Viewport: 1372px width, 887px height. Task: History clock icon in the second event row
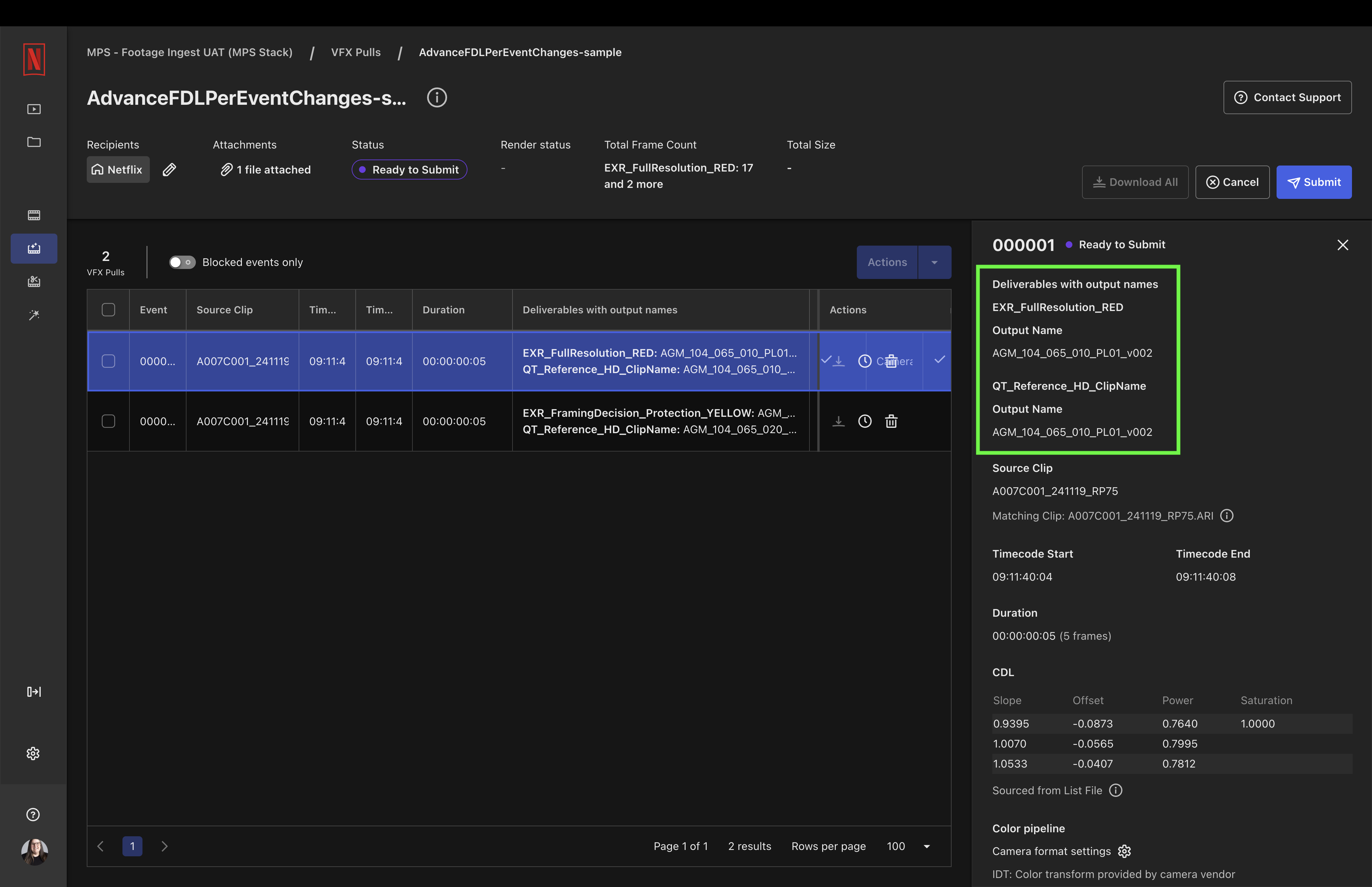coord(865,421)
